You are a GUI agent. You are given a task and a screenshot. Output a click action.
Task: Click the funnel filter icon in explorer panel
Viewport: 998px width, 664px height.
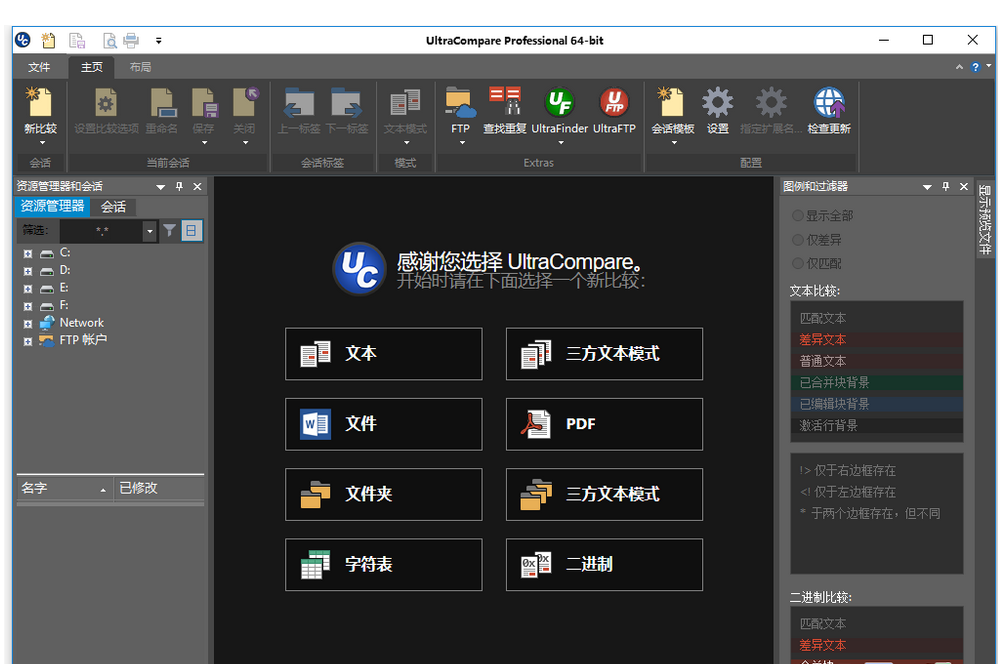pyautogui.click(x=169, y=230)
